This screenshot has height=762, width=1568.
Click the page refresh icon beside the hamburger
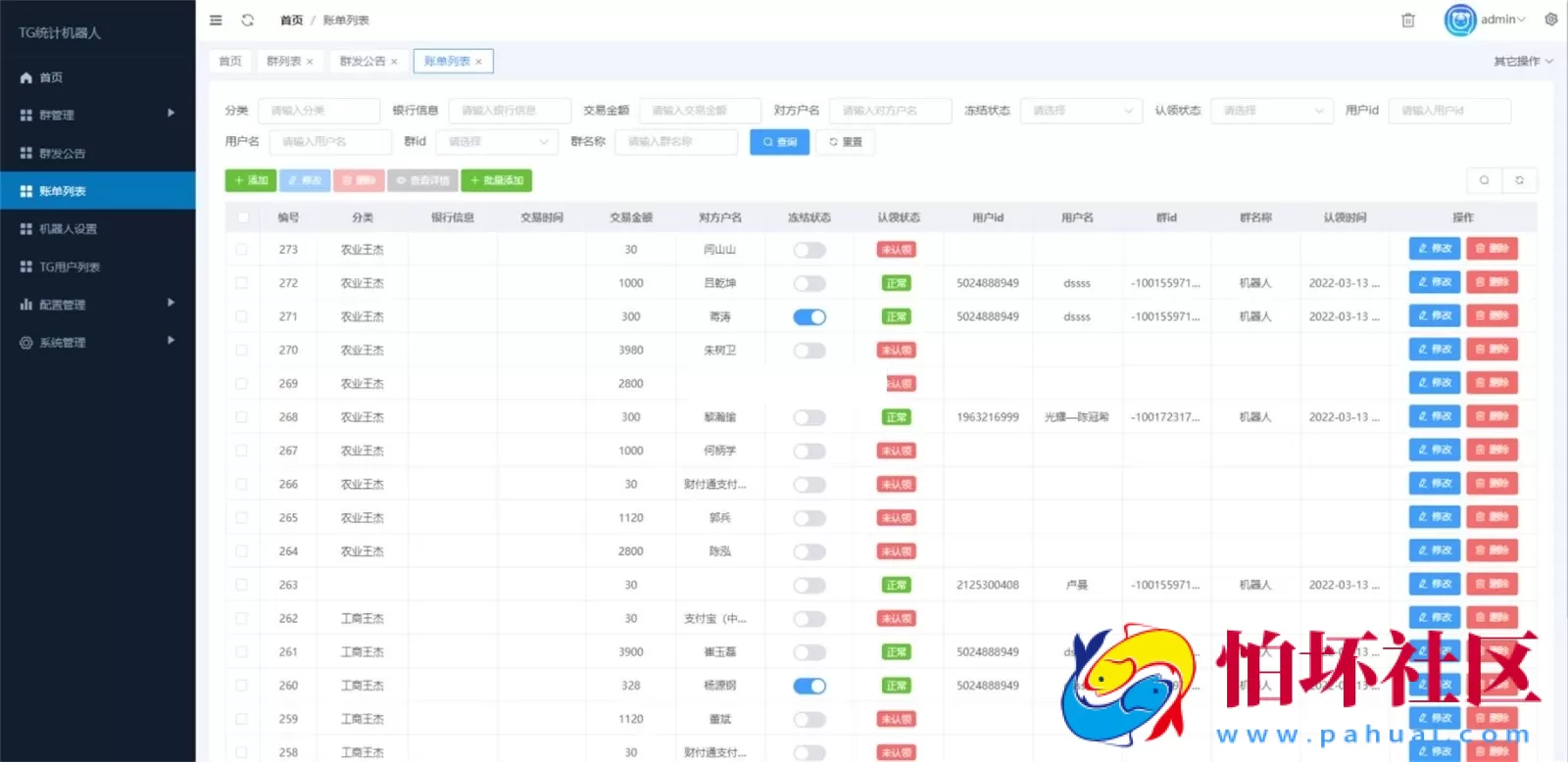coord(248,20)
